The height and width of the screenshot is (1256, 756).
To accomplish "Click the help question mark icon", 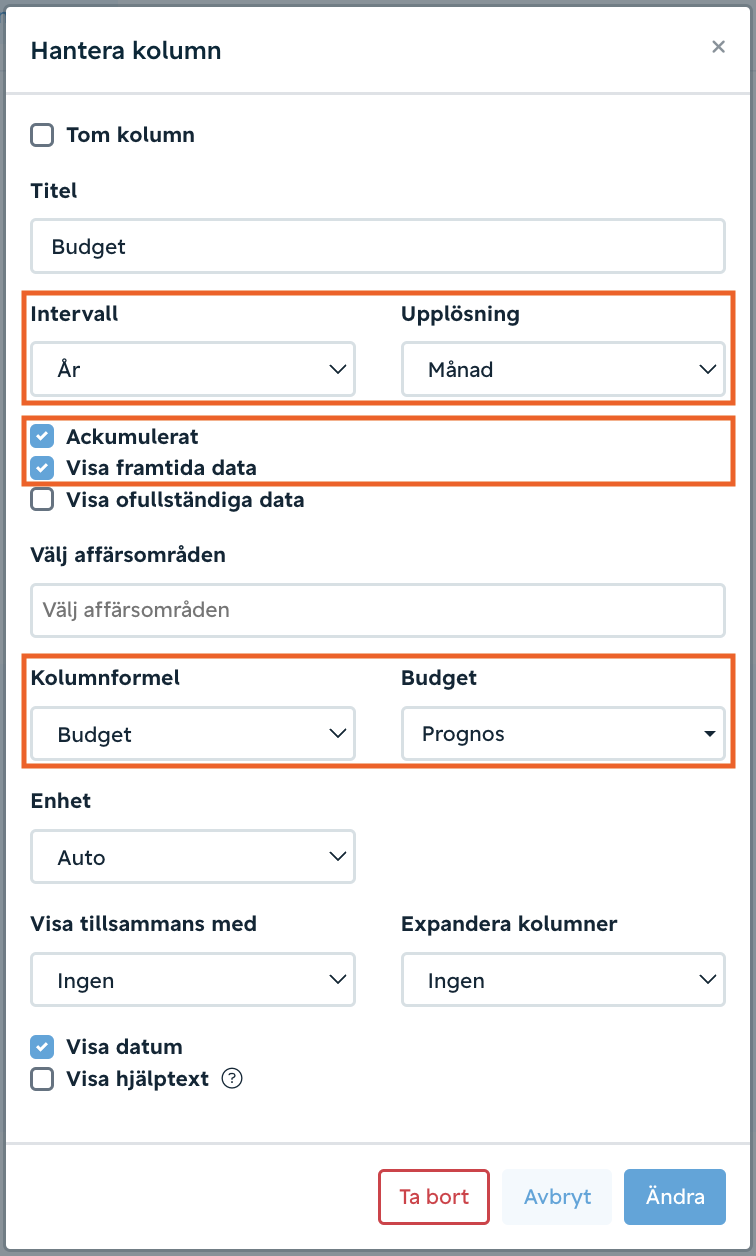I will click(232, 1079).
